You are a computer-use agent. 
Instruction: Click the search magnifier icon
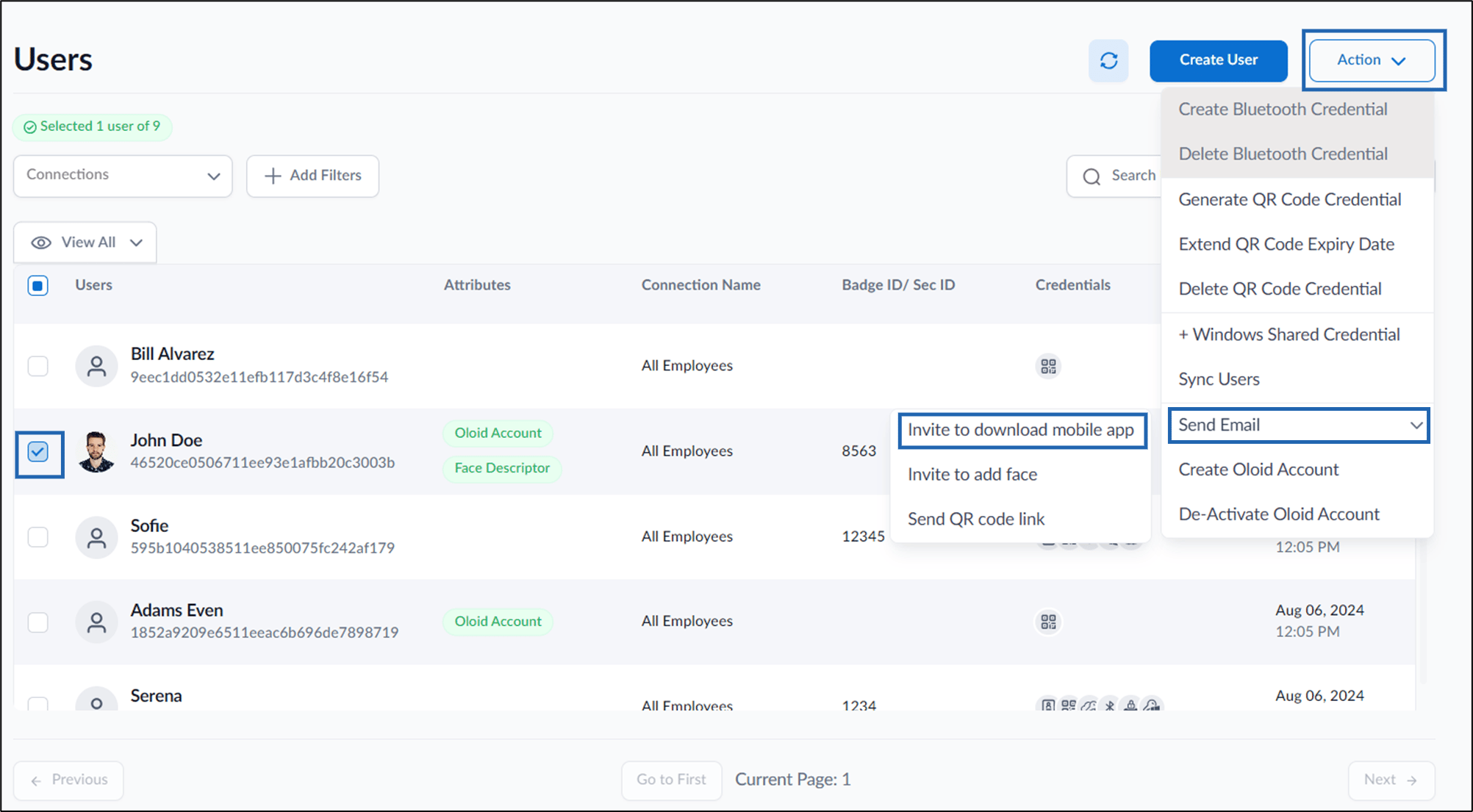(x=1092, y=176)
